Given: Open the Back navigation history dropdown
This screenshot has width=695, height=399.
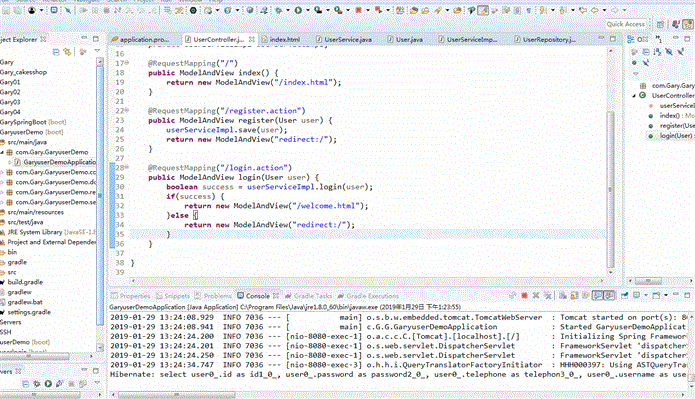Looking at the screenshot, I should pos(604,10).
